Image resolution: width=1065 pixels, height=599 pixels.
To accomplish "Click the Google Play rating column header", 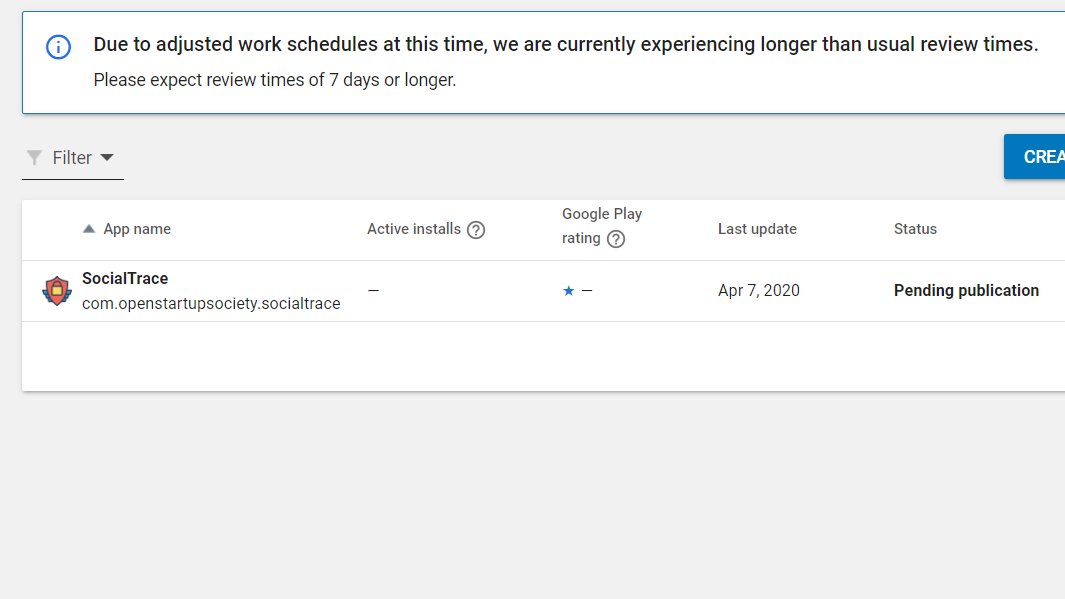I will (601, 226).
